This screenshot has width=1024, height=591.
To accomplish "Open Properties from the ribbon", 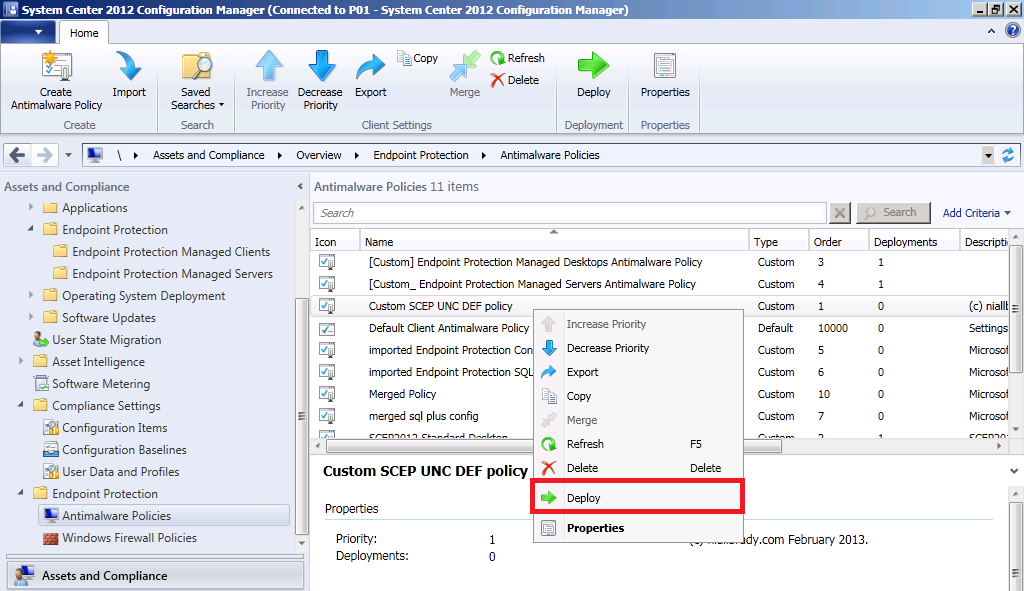I will (665, 75).
